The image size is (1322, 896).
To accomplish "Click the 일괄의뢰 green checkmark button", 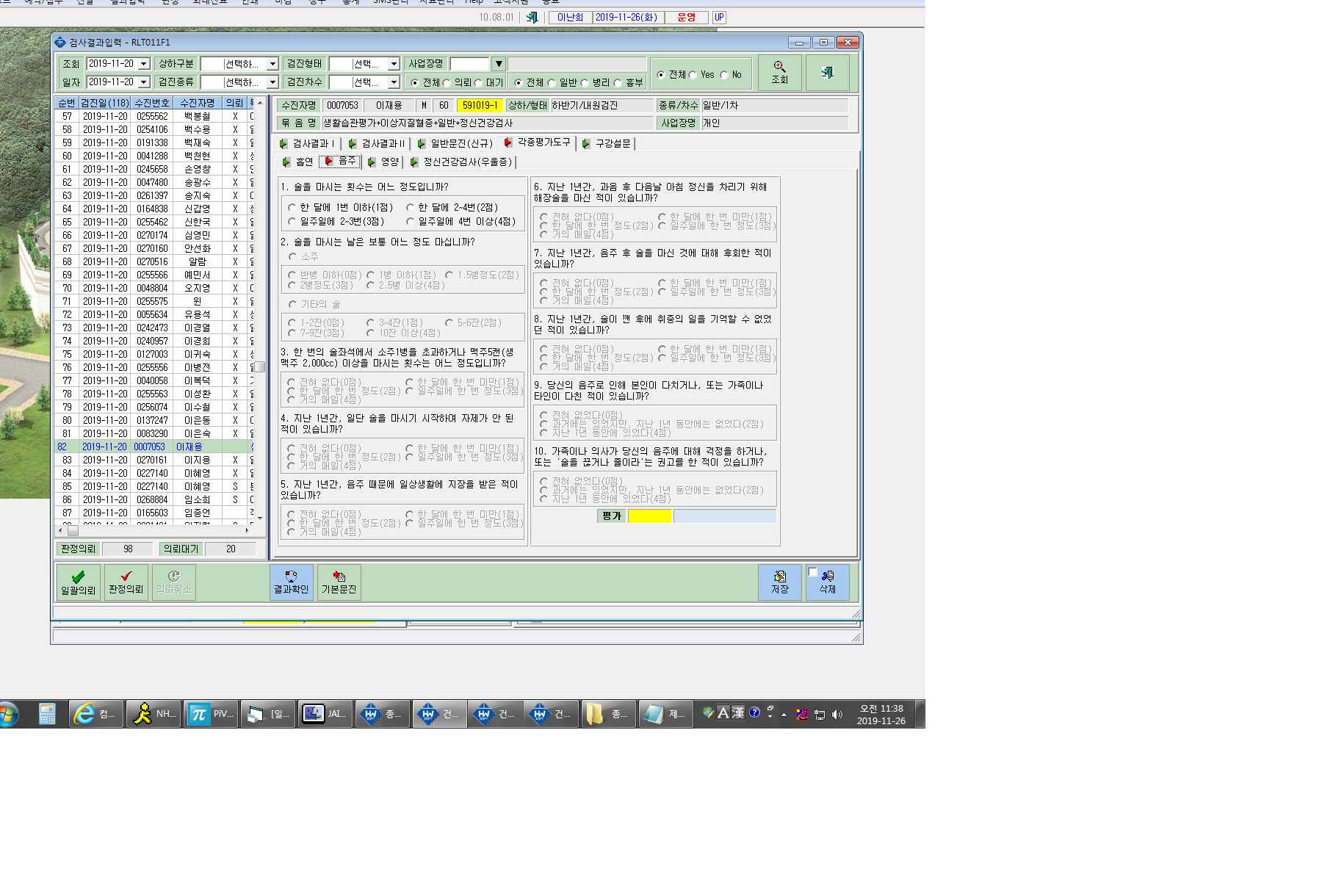I will click(78, 582).
